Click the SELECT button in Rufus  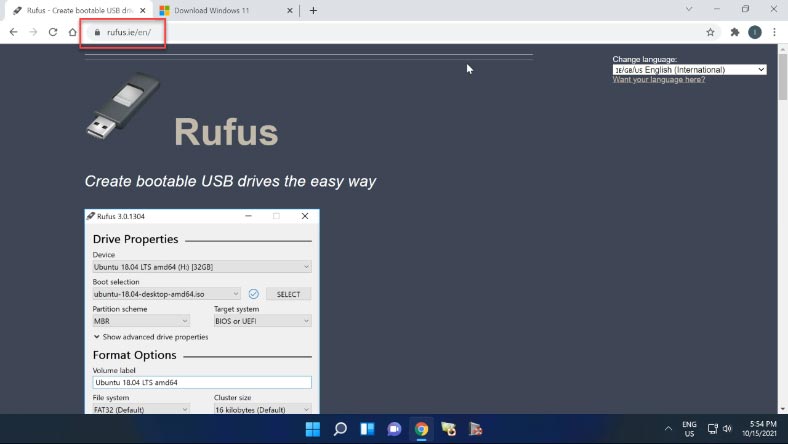(288, 294)
